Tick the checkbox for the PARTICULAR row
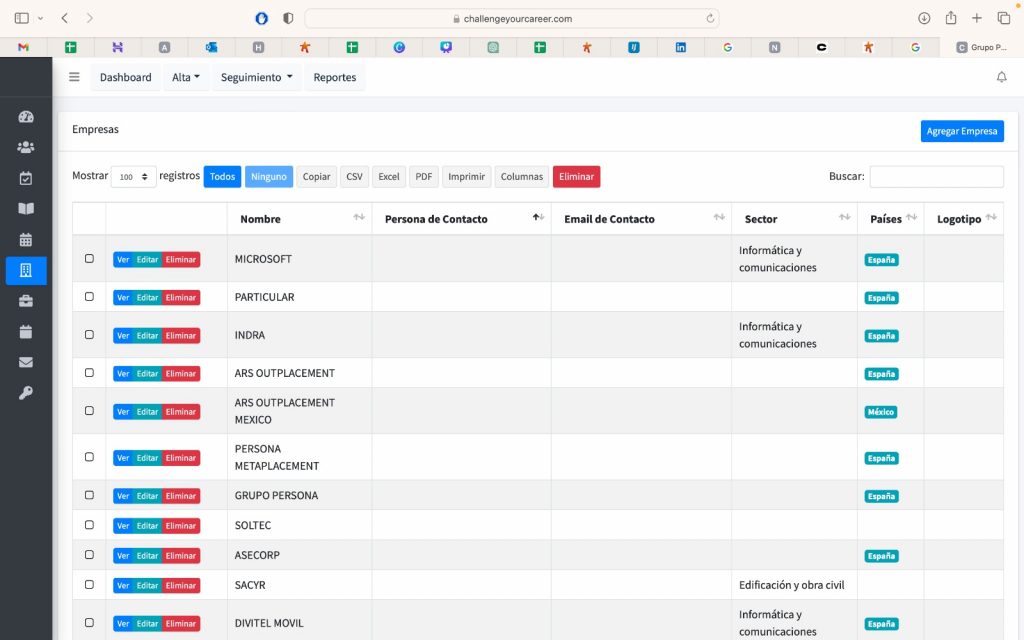The width and height of the screenshot is (1024, 640). pos(89,296)
